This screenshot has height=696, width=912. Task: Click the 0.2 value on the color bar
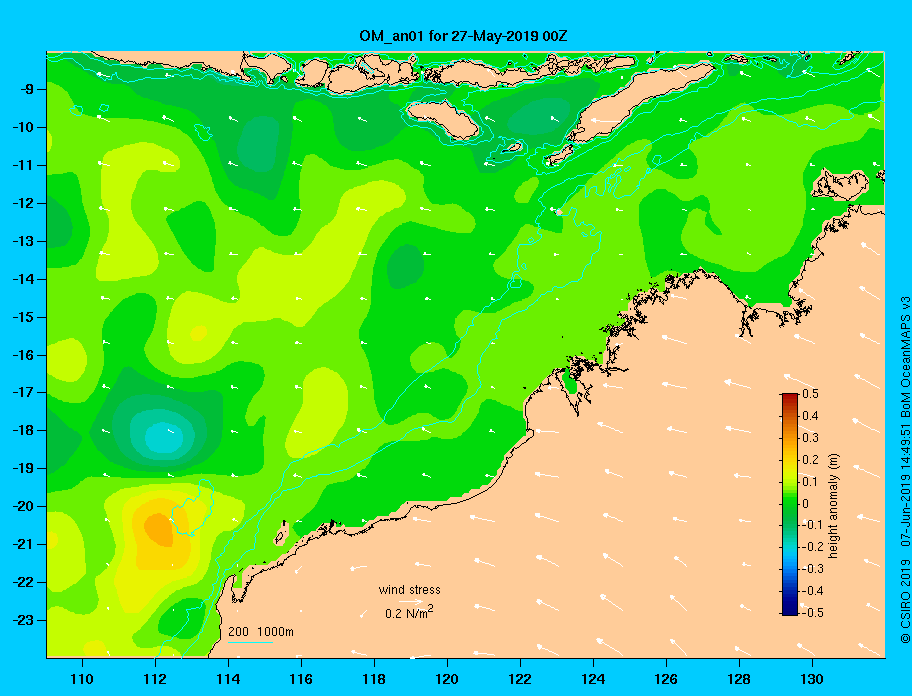[x=810, y=460]
